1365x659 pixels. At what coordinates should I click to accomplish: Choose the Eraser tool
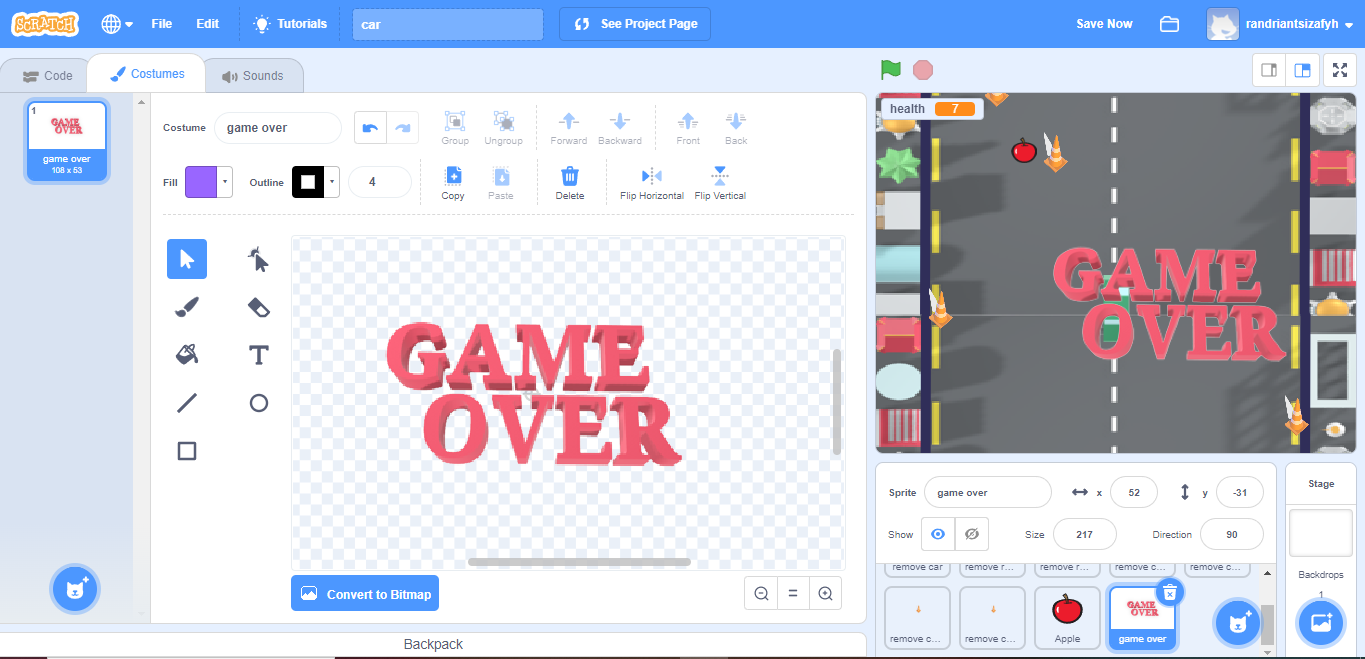click(258, 307)
